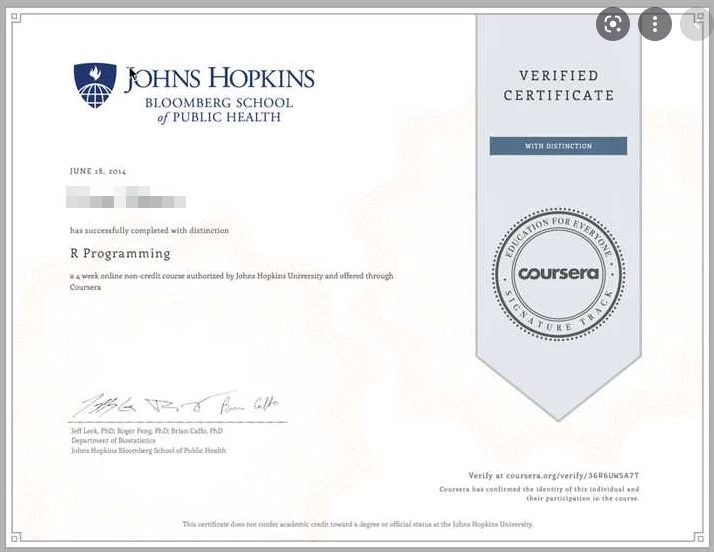714x552 pixels.
Task: Click the date JUNE 18, 2014
Action: [x=97, y=171]
